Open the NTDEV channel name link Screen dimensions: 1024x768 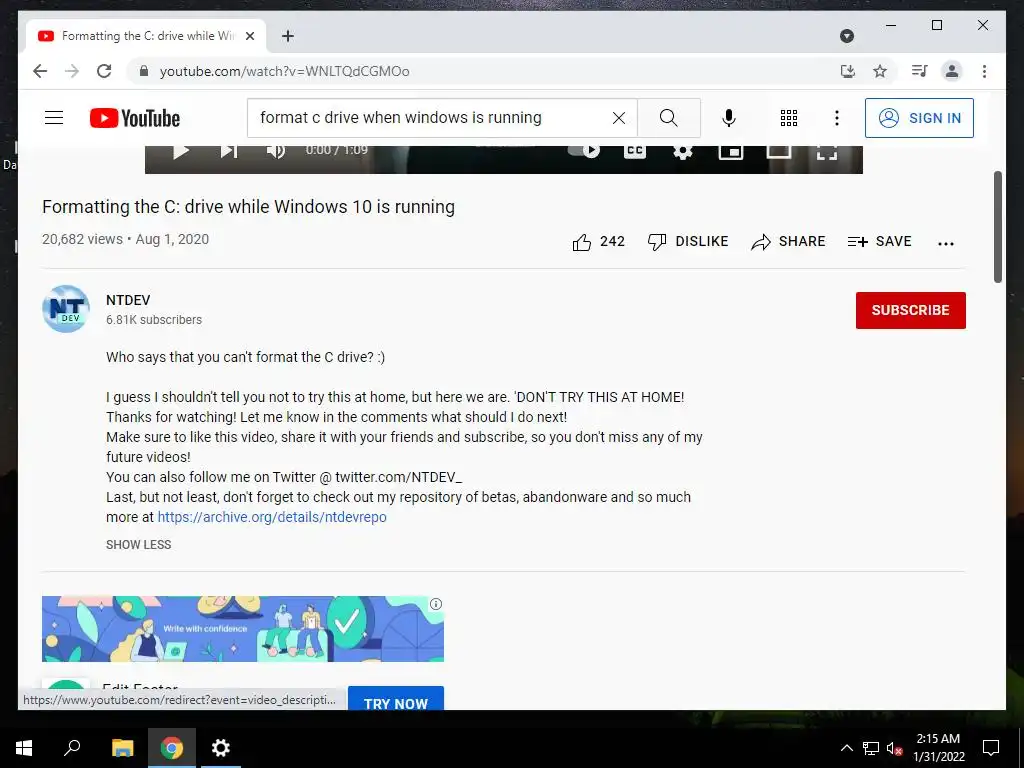point(128,300)
